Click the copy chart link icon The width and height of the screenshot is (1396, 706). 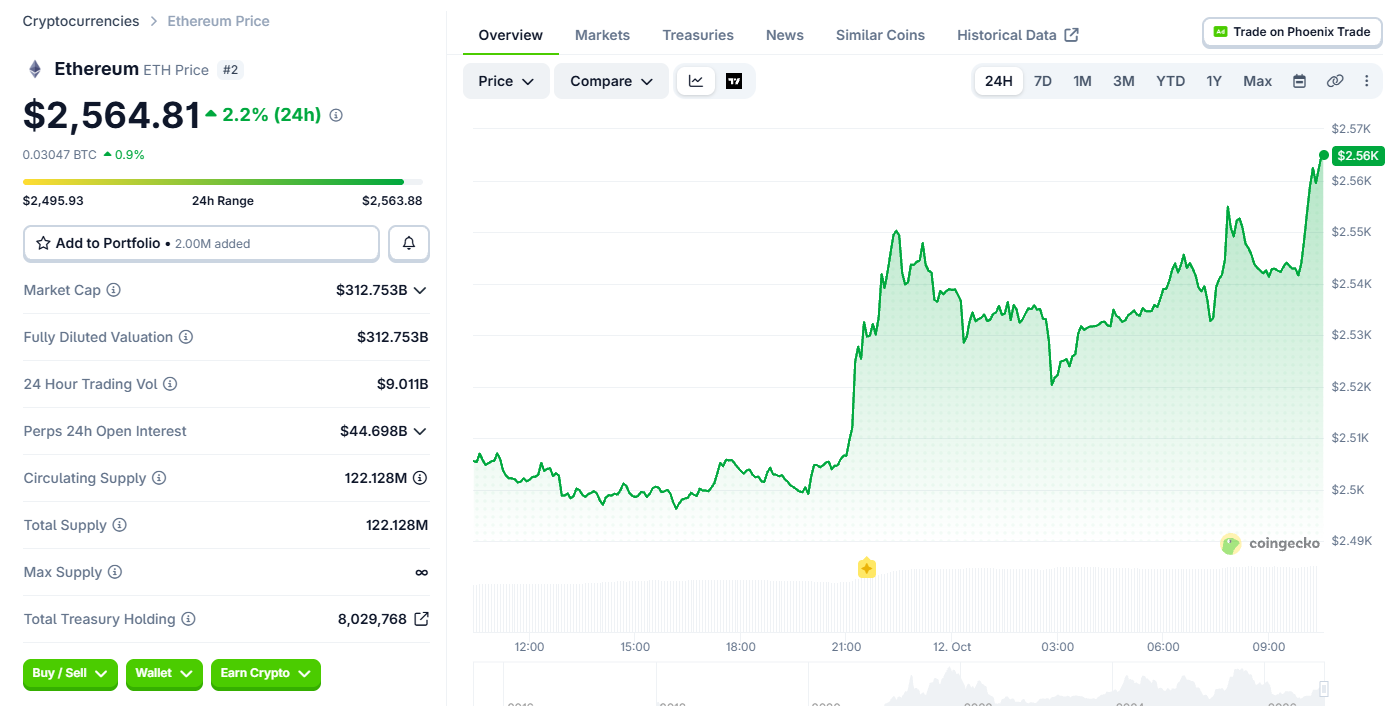pos(1335,81)
